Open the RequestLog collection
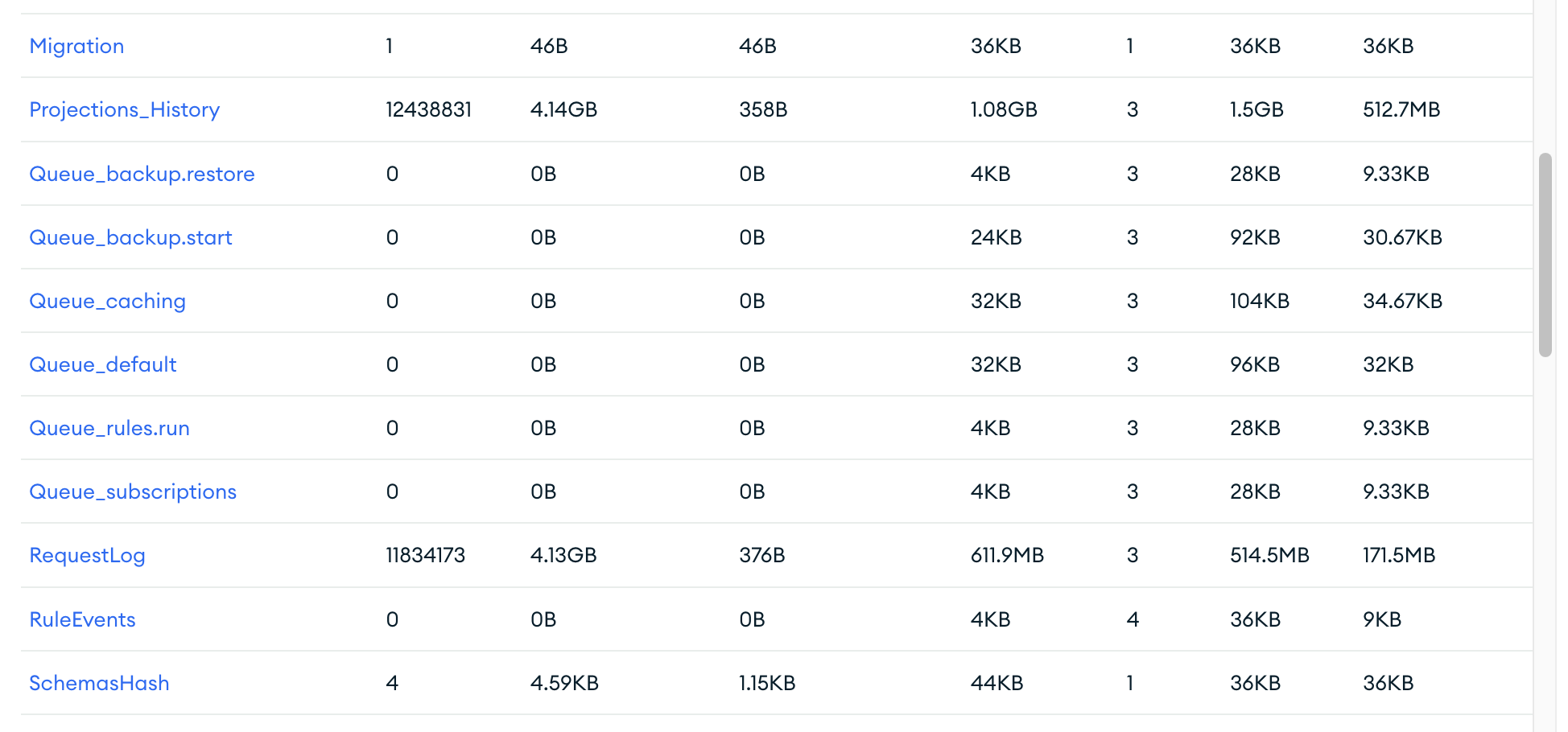The image size is (1568, 732). pos(87,555)
